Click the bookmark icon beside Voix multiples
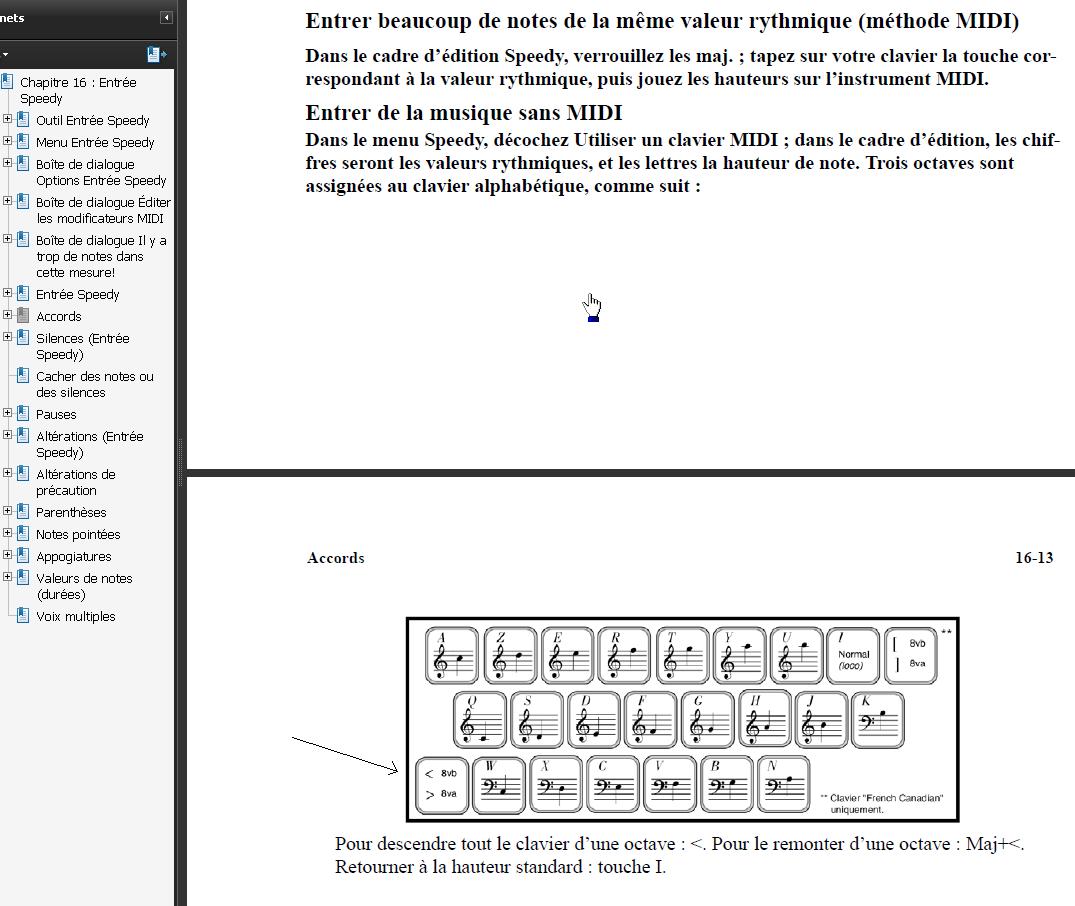Viewport: 1075px width, 906px height. tap(22, 616)
